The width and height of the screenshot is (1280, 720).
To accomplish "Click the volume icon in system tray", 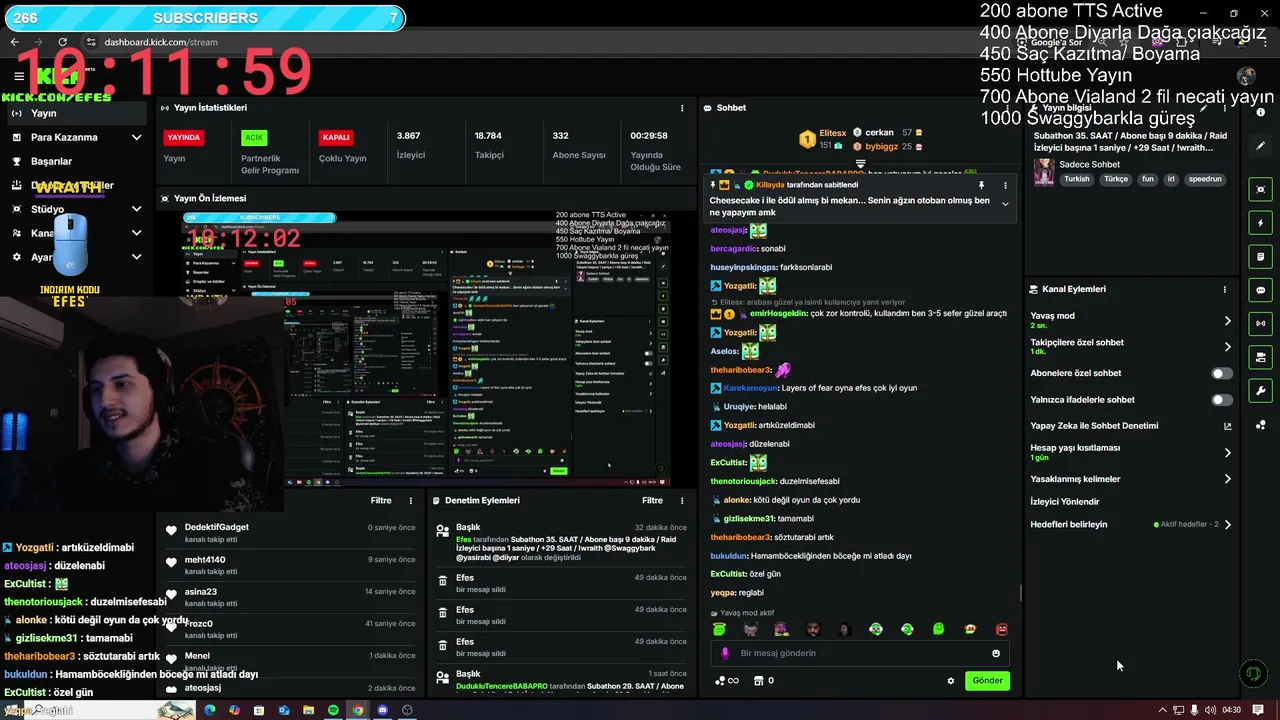I will click(x=1211, y=710).
